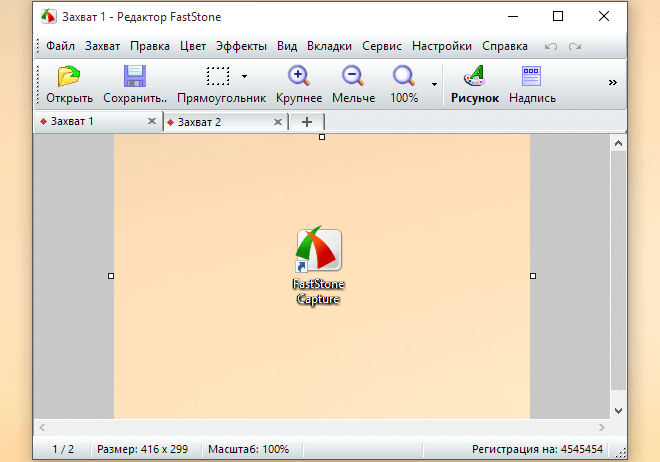Switch to the Захват 2 tab
The height and width of the screenshot is (462, 660).
coord(225,122)
